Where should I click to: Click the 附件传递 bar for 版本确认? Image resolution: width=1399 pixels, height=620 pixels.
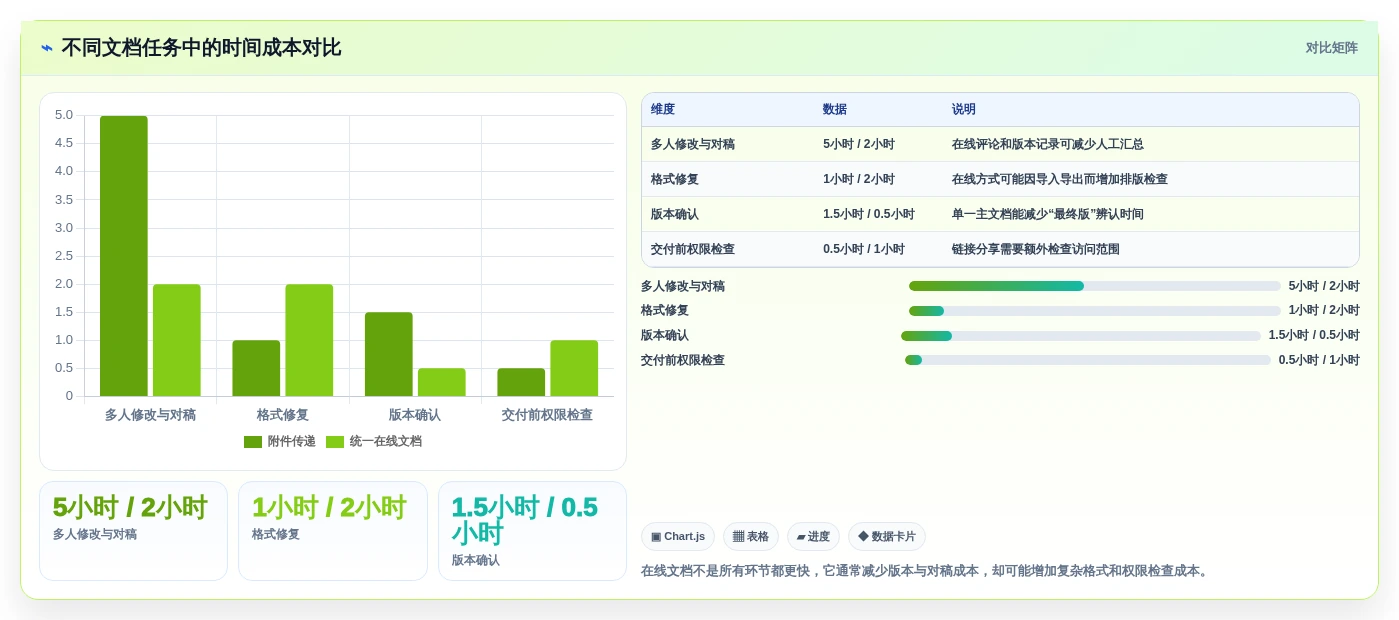pyautogui.click(x=389, y=354)
